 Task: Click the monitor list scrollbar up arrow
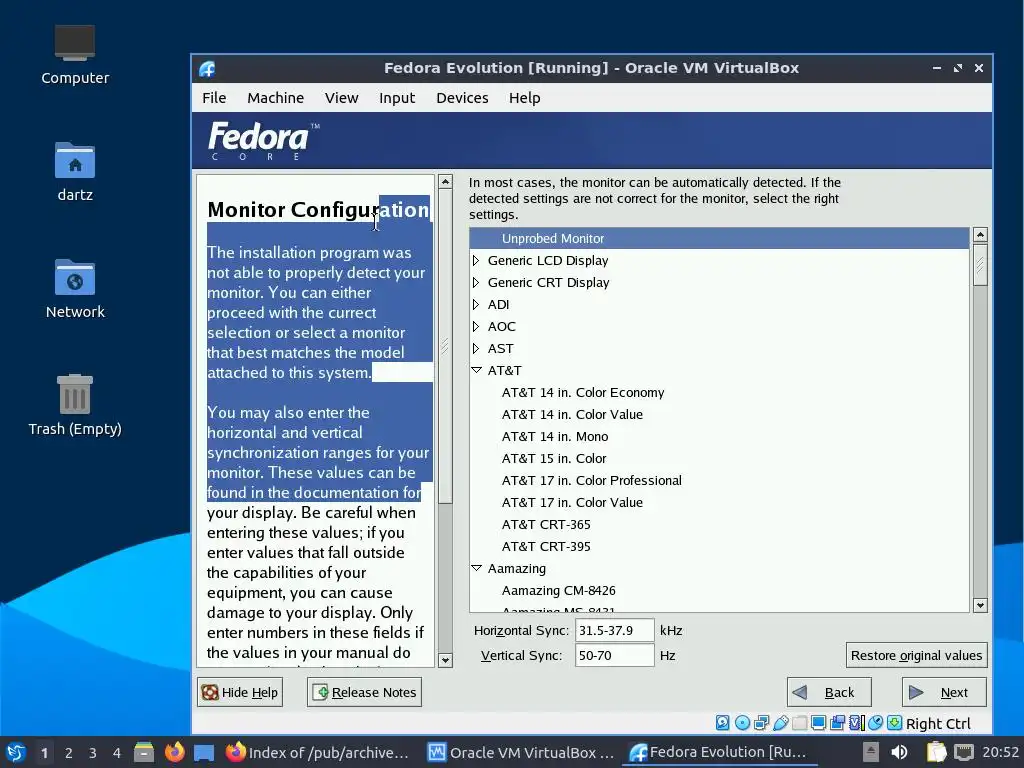click(980, 234)
